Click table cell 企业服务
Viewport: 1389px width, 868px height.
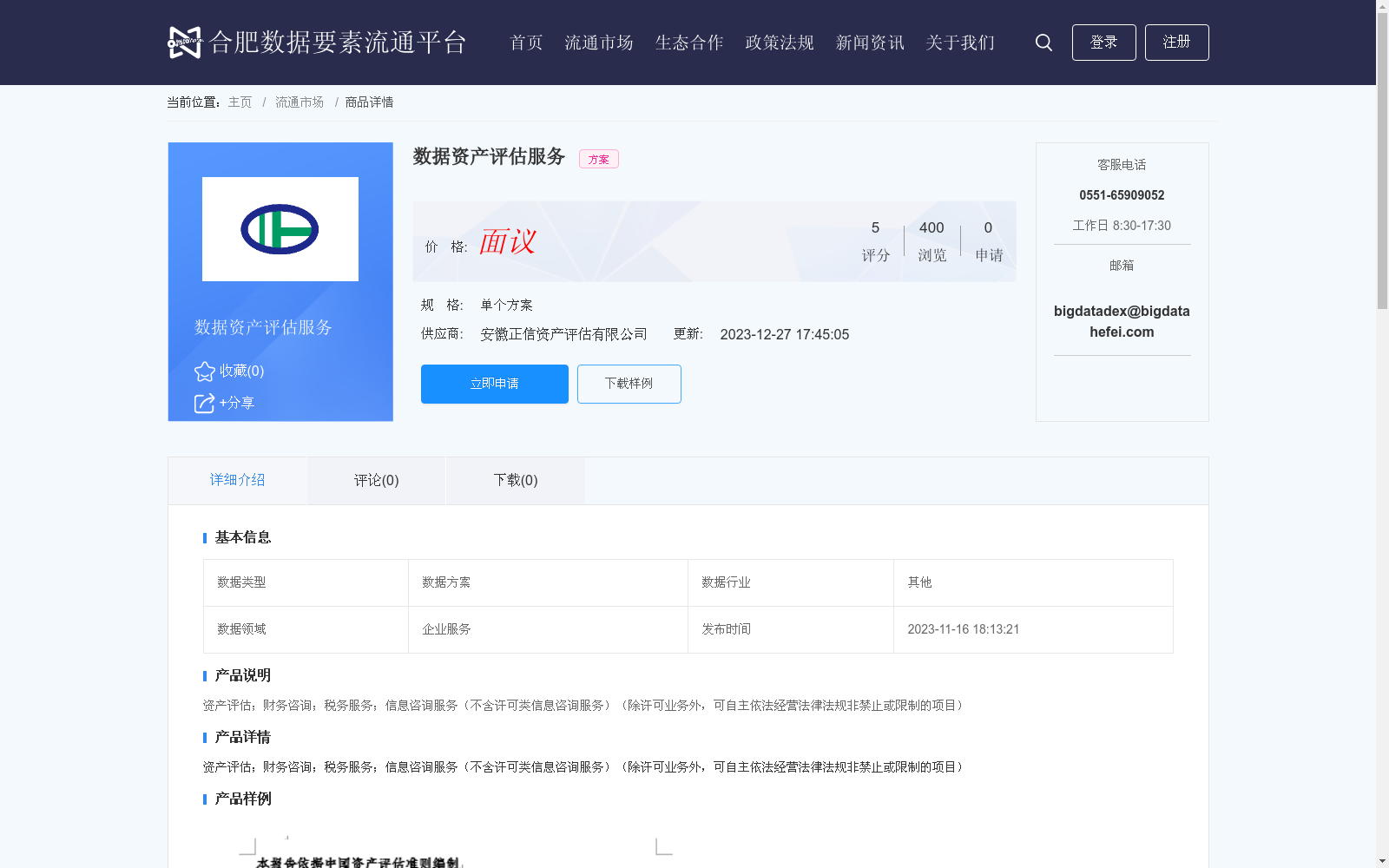(548, 629)
